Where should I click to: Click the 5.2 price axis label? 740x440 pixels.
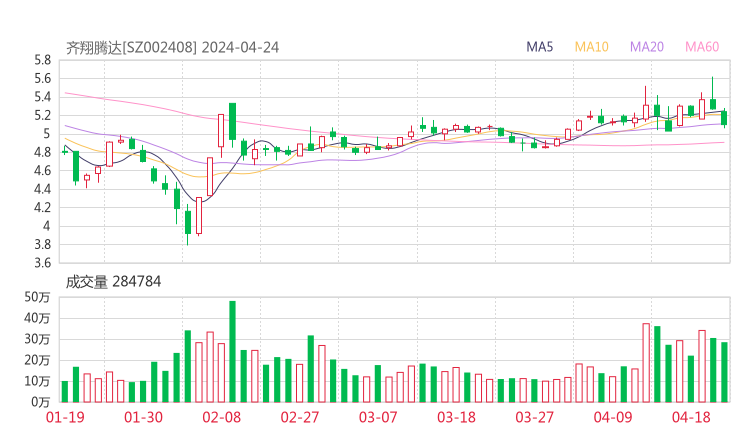[42, 116]
